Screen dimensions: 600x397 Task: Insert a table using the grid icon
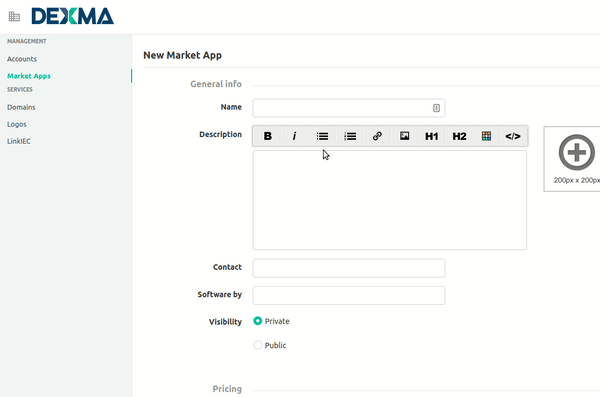pos(486,136)
